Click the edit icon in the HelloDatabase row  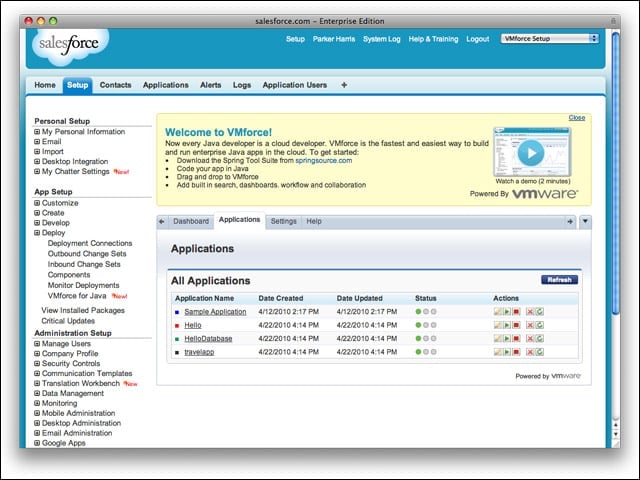[498, 338]
